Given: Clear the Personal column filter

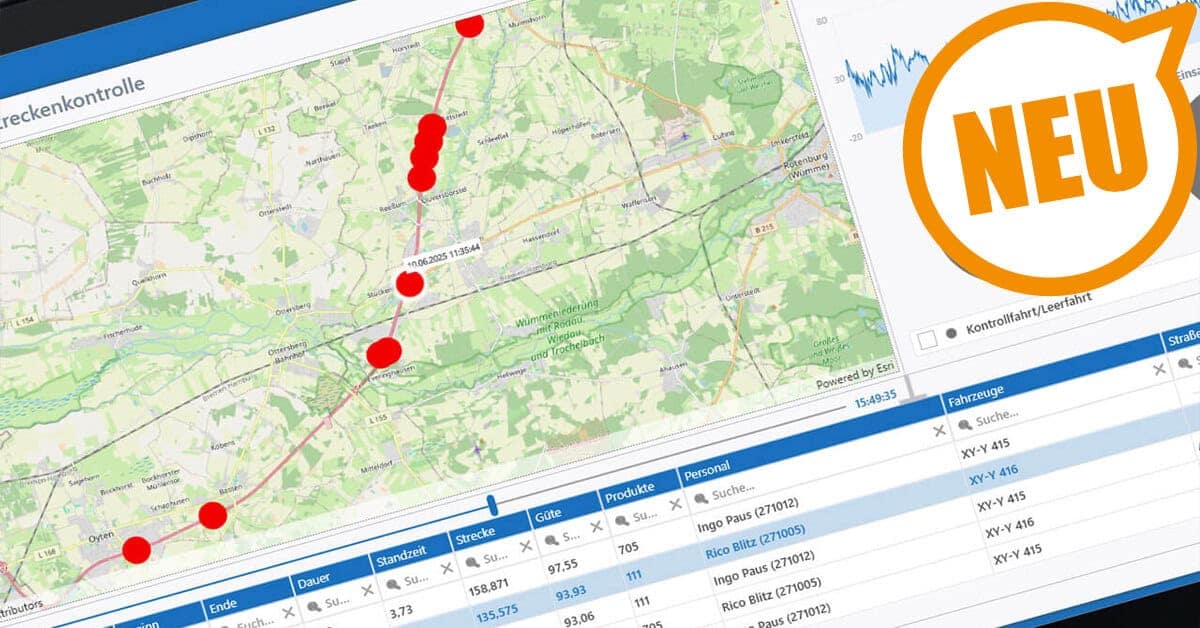Looking at the screenshot, I should 938,430.
